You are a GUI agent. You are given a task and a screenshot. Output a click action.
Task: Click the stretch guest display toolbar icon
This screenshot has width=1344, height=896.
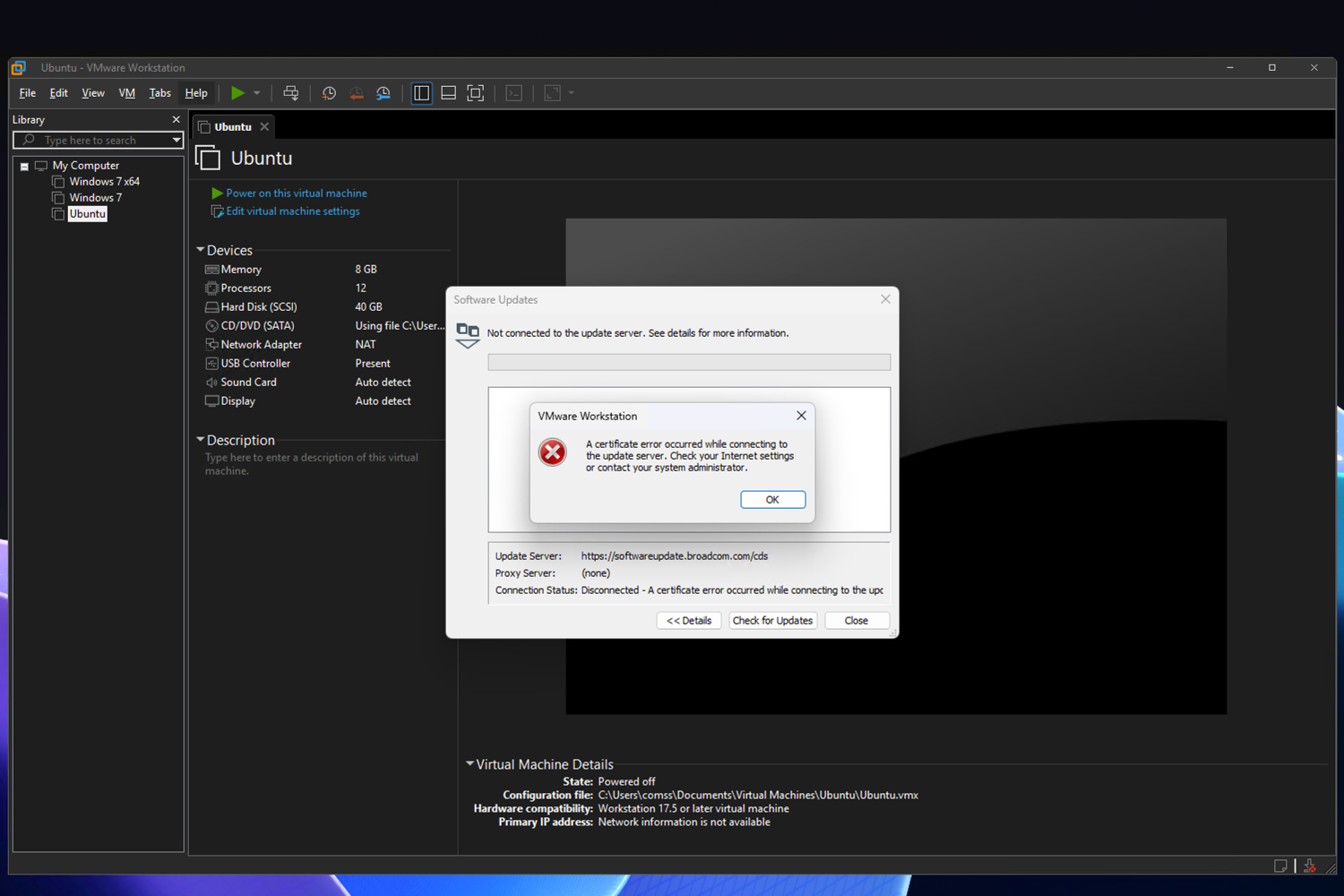coord(552,93)
